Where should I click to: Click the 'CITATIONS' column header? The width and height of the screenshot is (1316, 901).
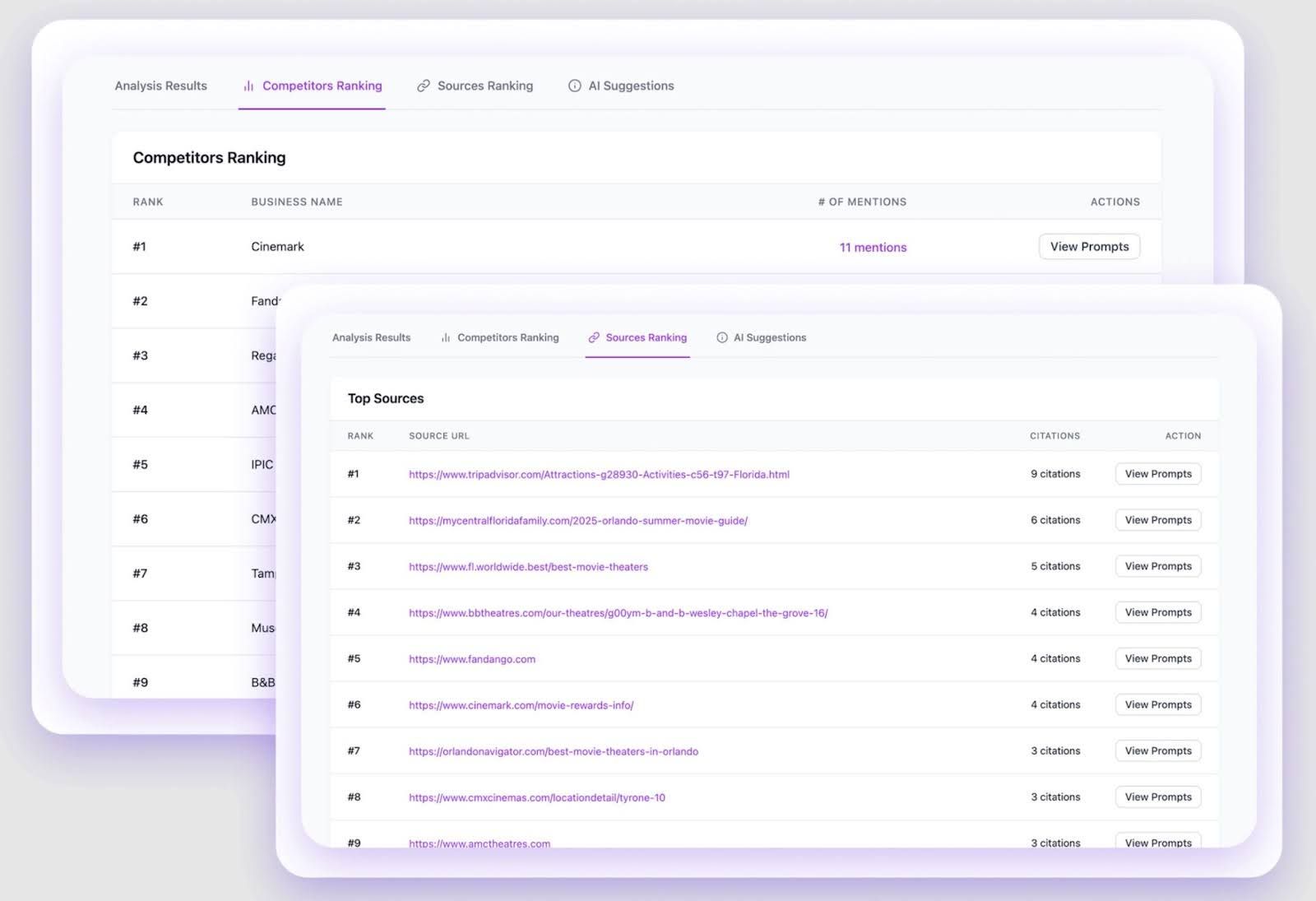1055,436
